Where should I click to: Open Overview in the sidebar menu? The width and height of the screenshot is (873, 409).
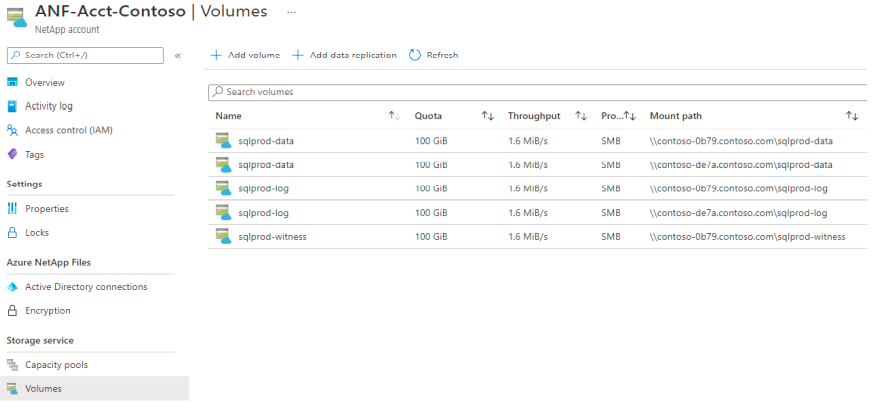(45, 82)
